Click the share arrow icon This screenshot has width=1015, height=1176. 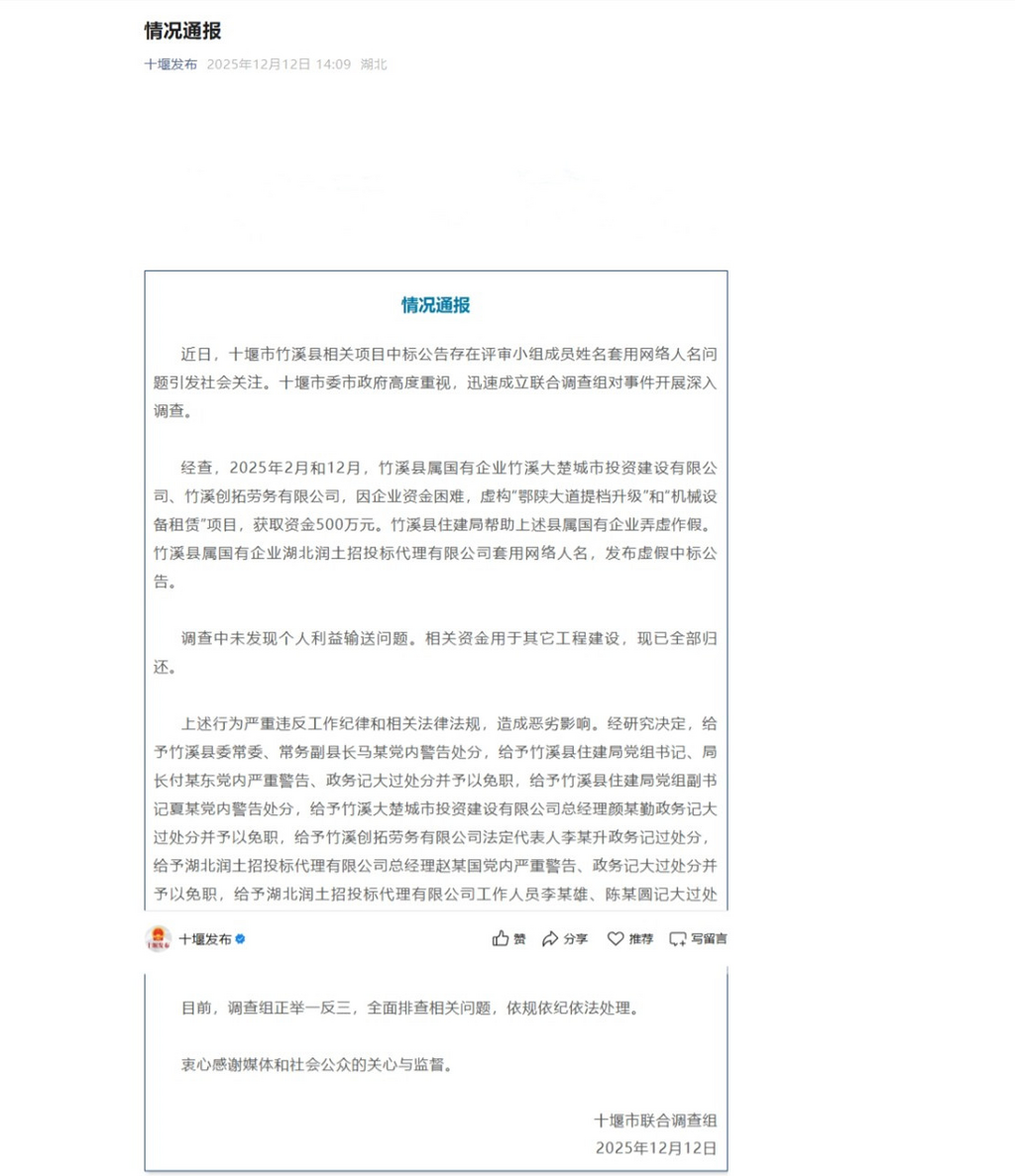(x=550, y=938)
